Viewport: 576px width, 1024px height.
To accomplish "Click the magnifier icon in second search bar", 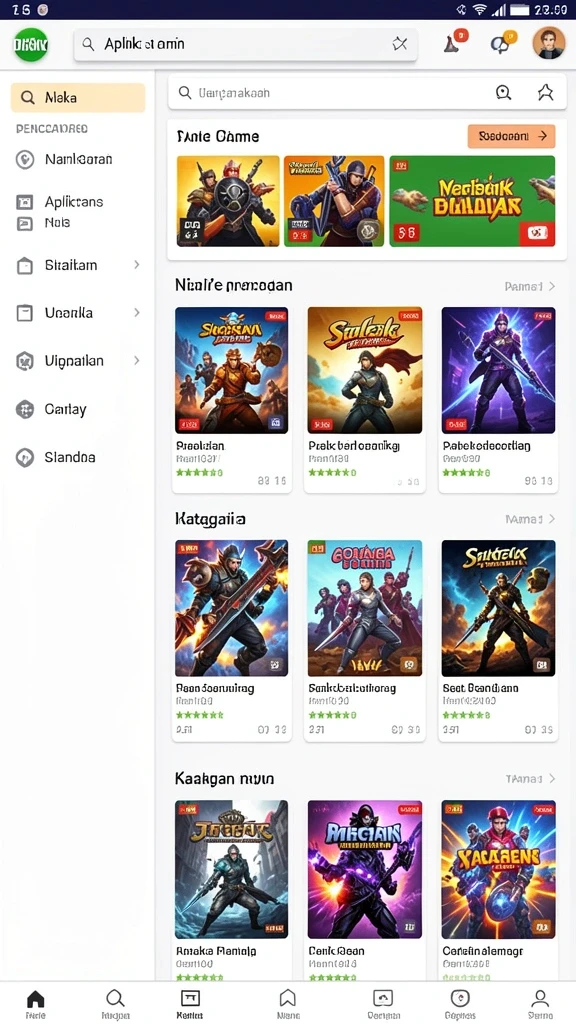I will coord(185,93).
